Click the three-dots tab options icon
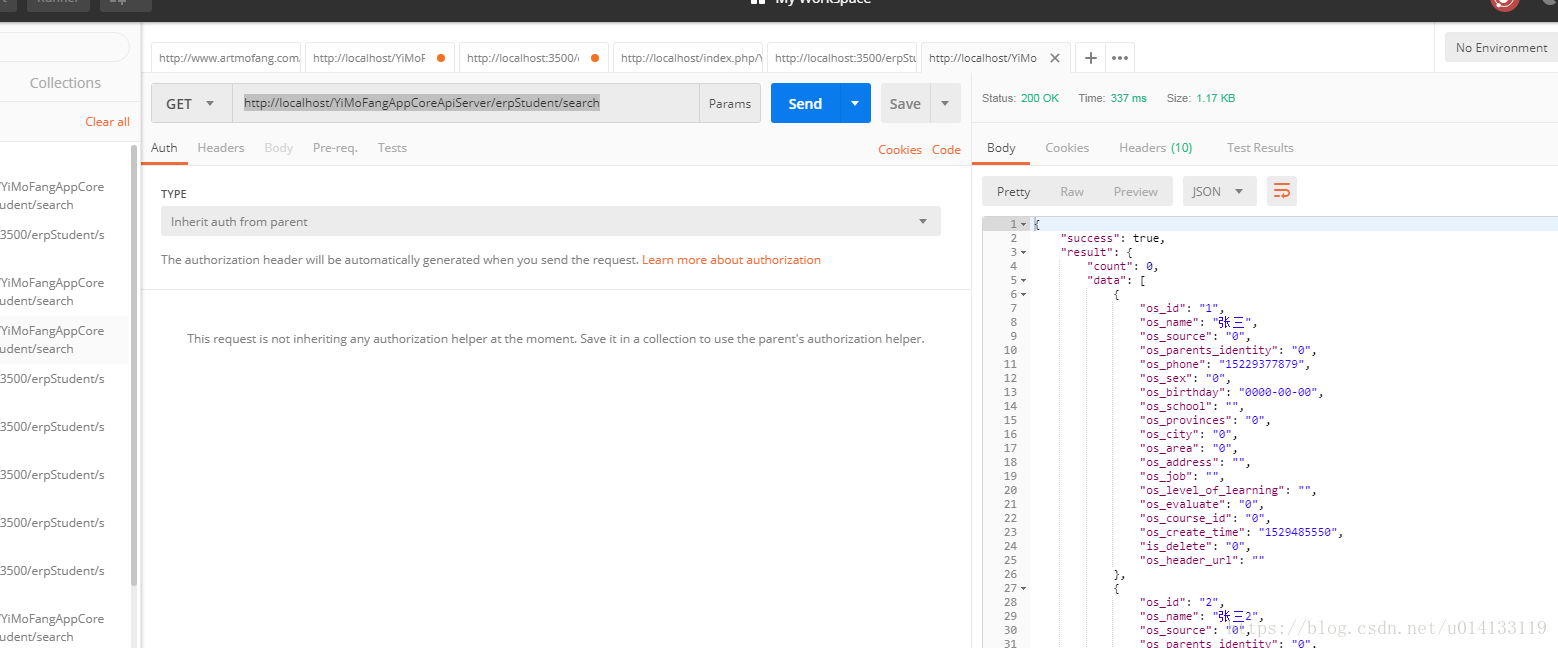The image size is (1558, 648). [x=1120, y=58]
